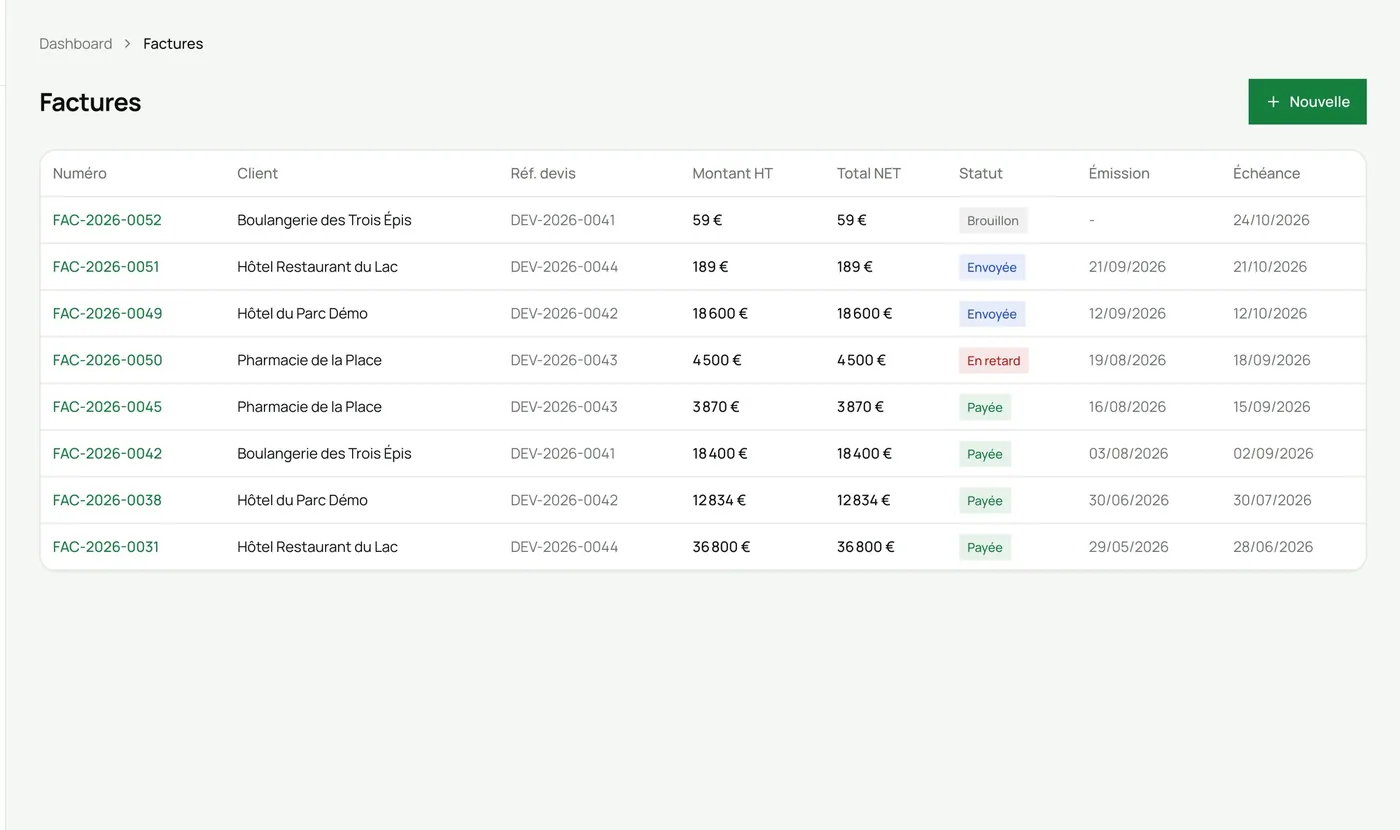Click Factures in the breadcrumb
The height and width of the screenshot is (830, 1400).
pyautogui.click(x=173, y=44)
